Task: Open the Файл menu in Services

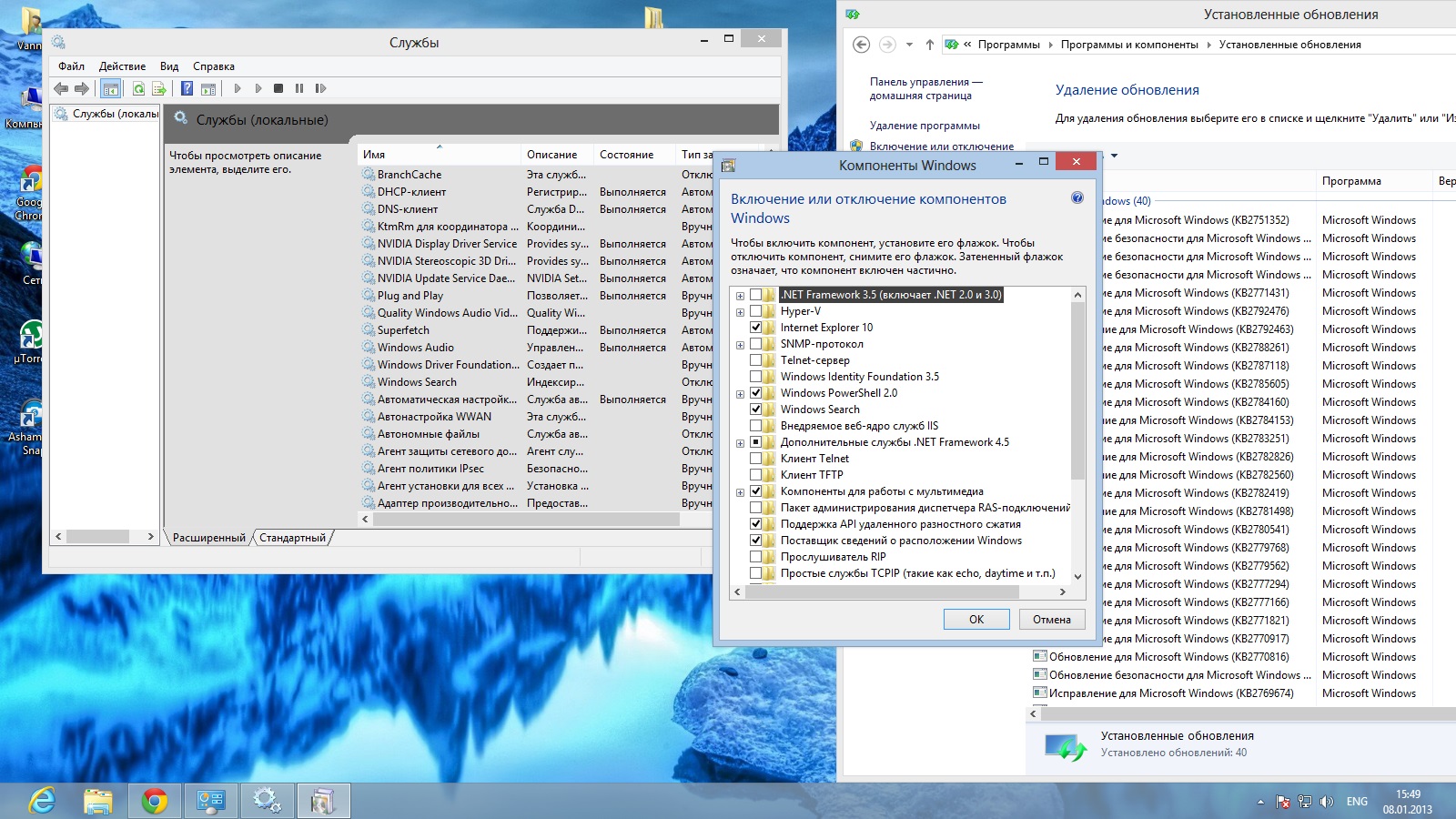Action: [71, 66]
